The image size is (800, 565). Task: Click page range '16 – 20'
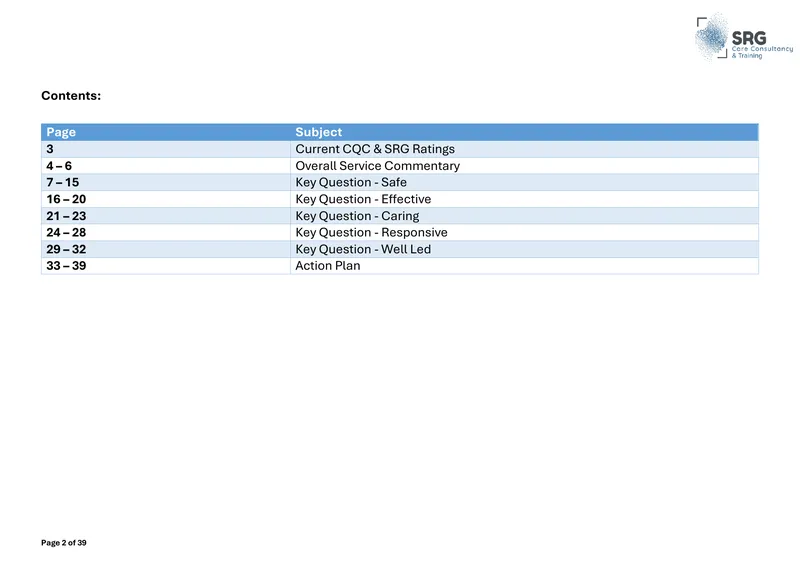click(66, 199)
